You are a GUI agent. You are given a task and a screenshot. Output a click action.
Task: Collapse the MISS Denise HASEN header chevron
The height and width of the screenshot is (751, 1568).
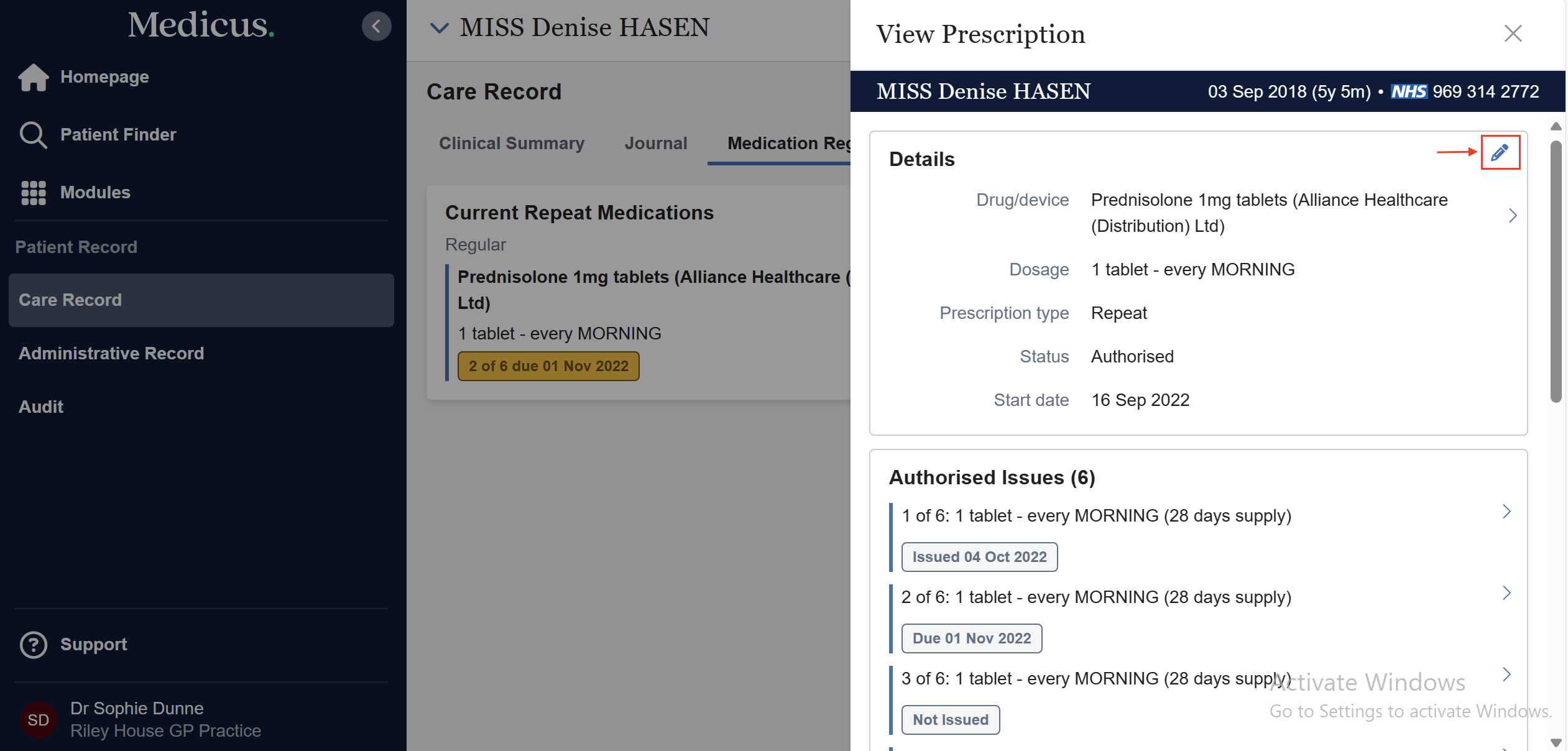pos(440,27)
